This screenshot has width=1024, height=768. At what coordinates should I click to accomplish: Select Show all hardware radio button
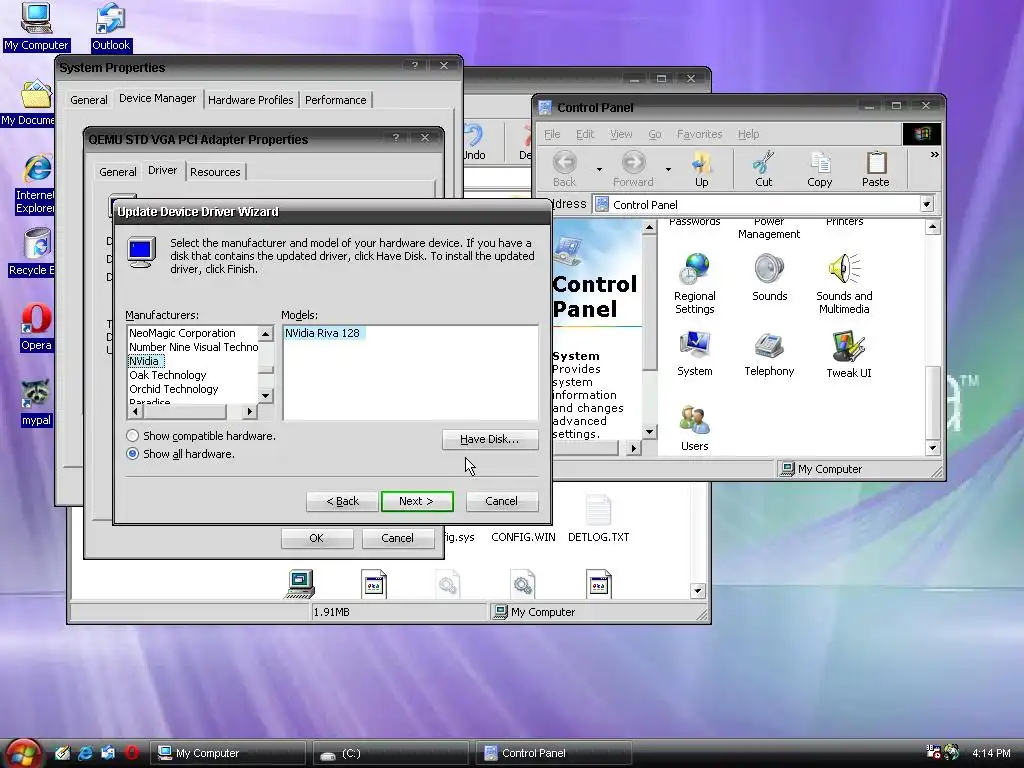pyautogui.click(x=133, y=454)
